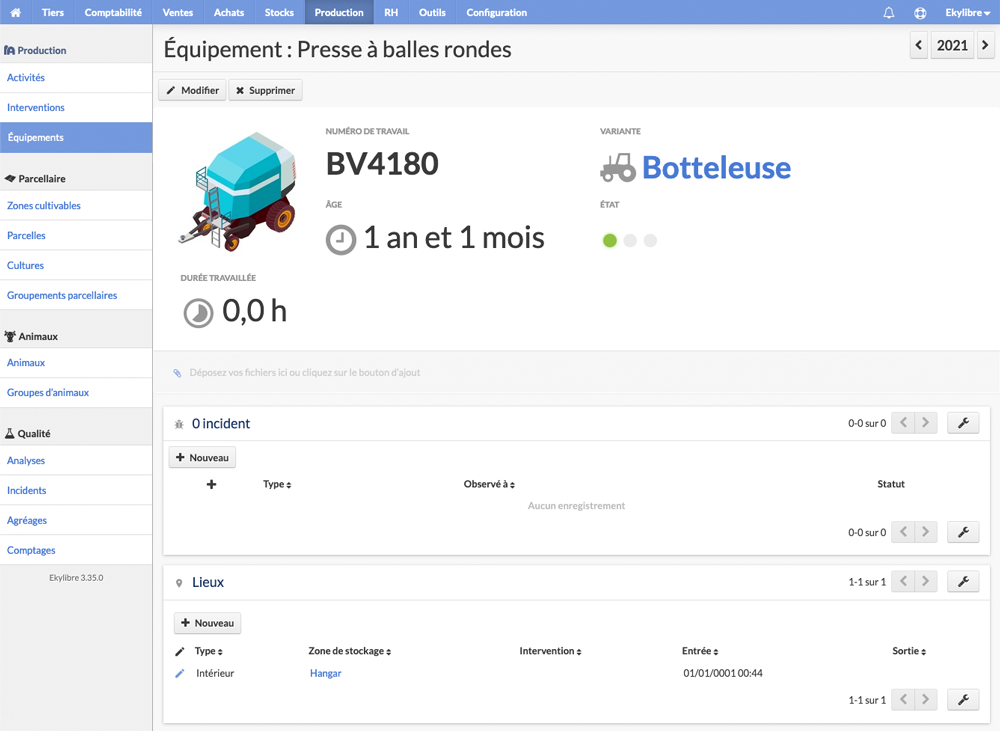Go to next page below incident table

point(926,532)
